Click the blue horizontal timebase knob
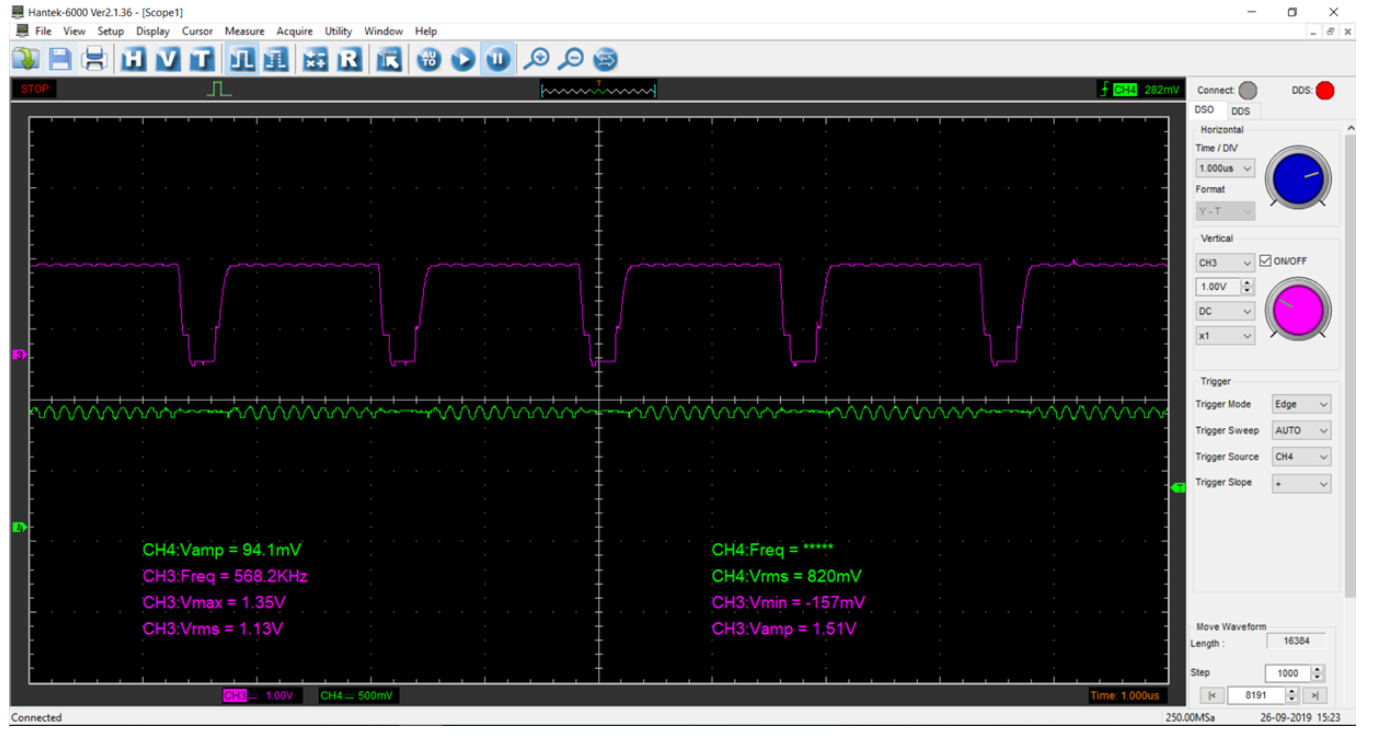This screenshot has height=745, width=1373. click(x=1299, y=178)
